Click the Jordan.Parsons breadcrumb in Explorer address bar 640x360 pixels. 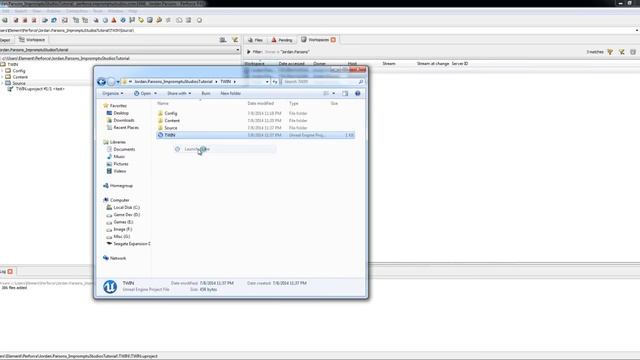click(173, 82)
